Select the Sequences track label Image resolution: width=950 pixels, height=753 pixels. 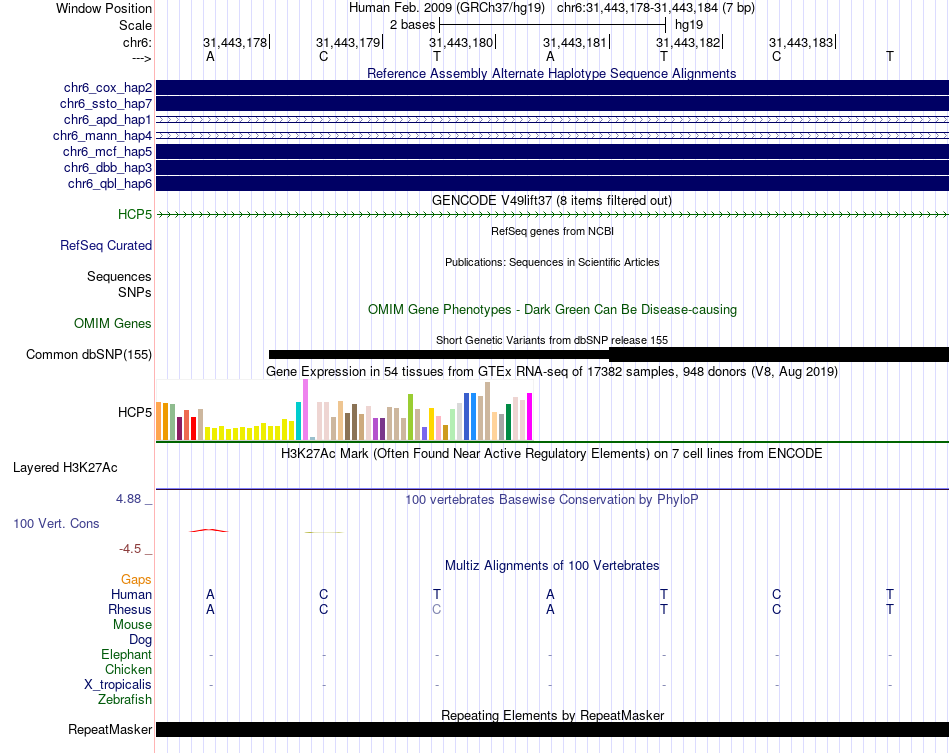119,276
